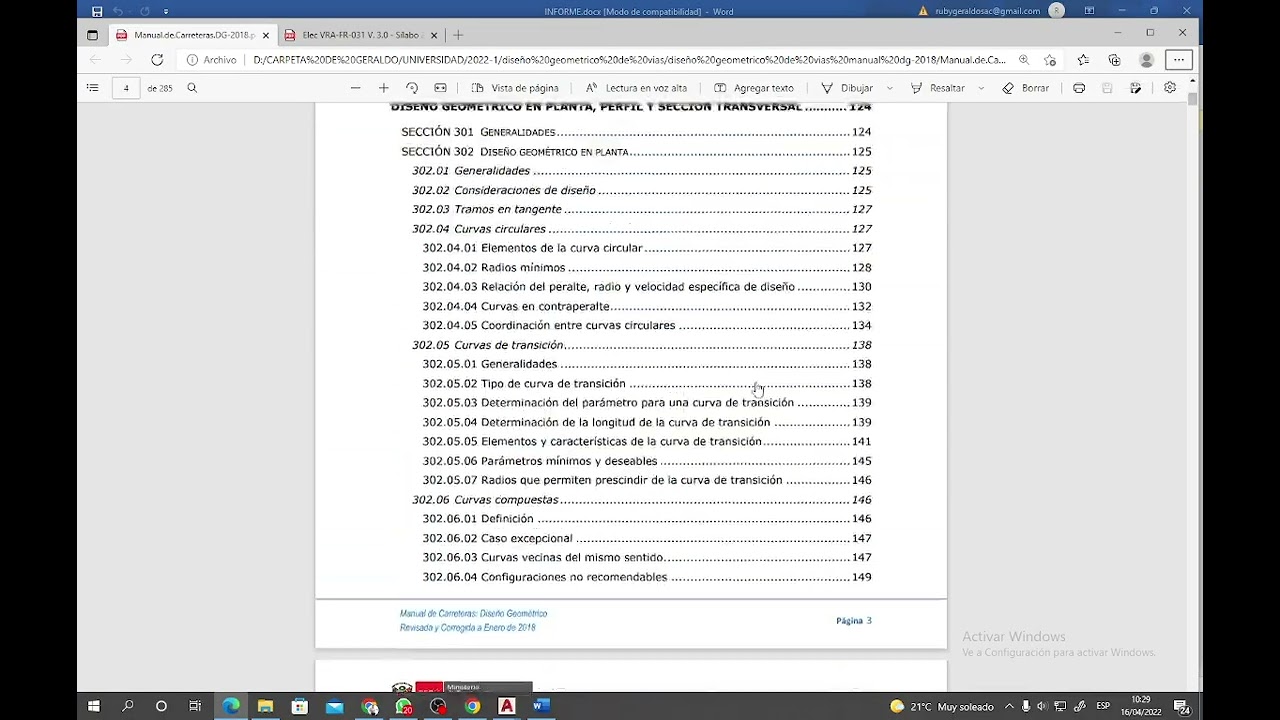
Task: Expand the Dibujar options dropdown
Action: 890,88
